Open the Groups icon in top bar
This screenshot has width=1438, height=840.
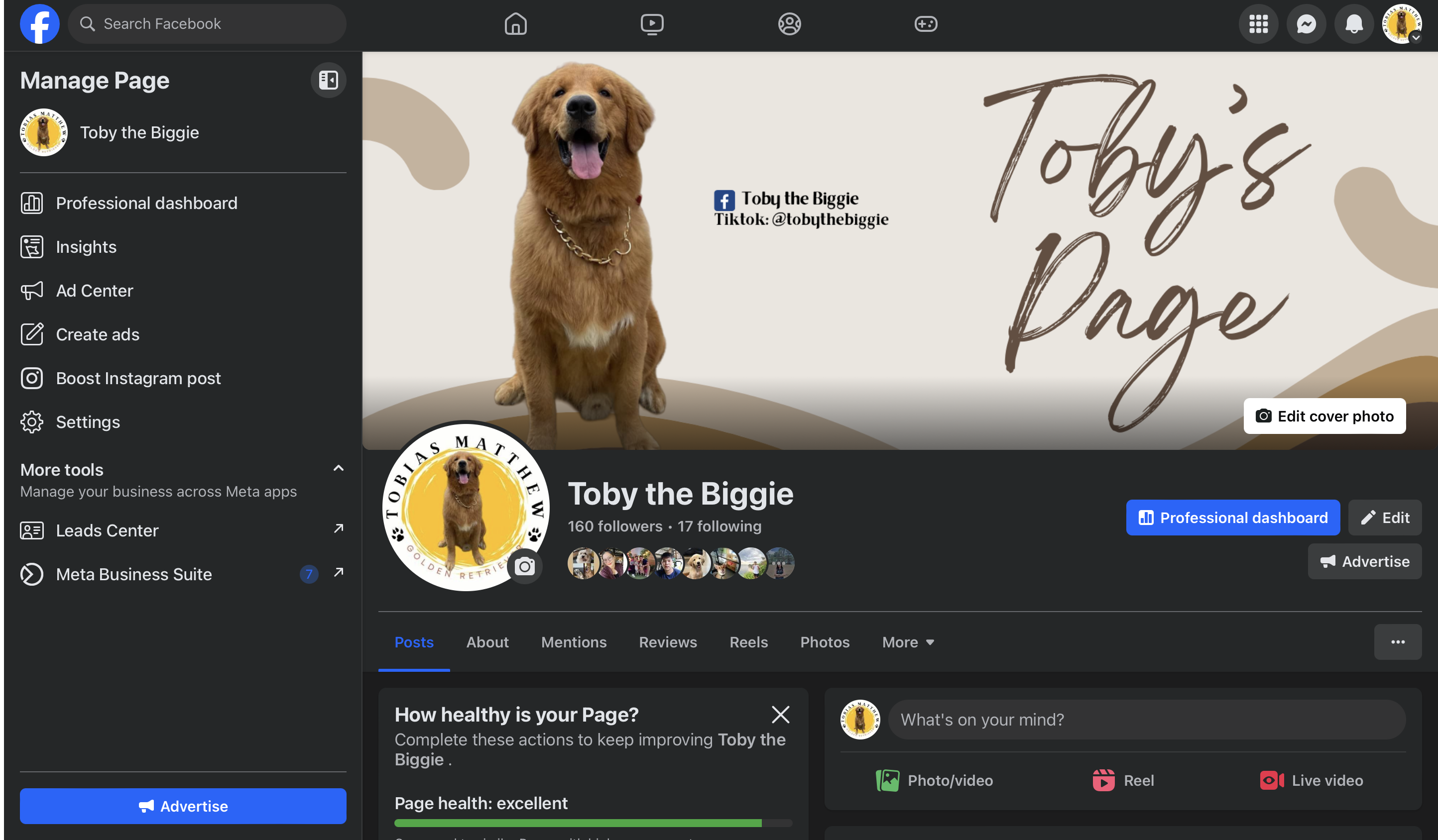(x=789, y=24)
